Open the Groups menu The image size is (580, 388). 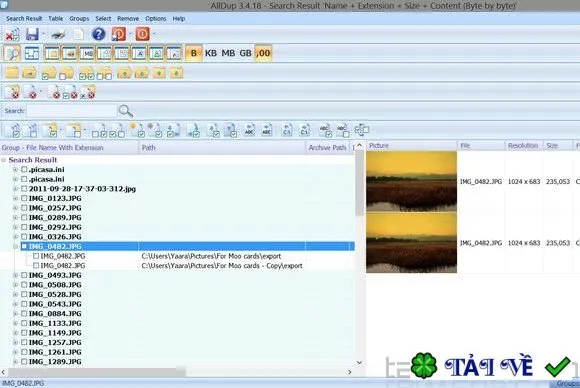[x=79, y=18]
